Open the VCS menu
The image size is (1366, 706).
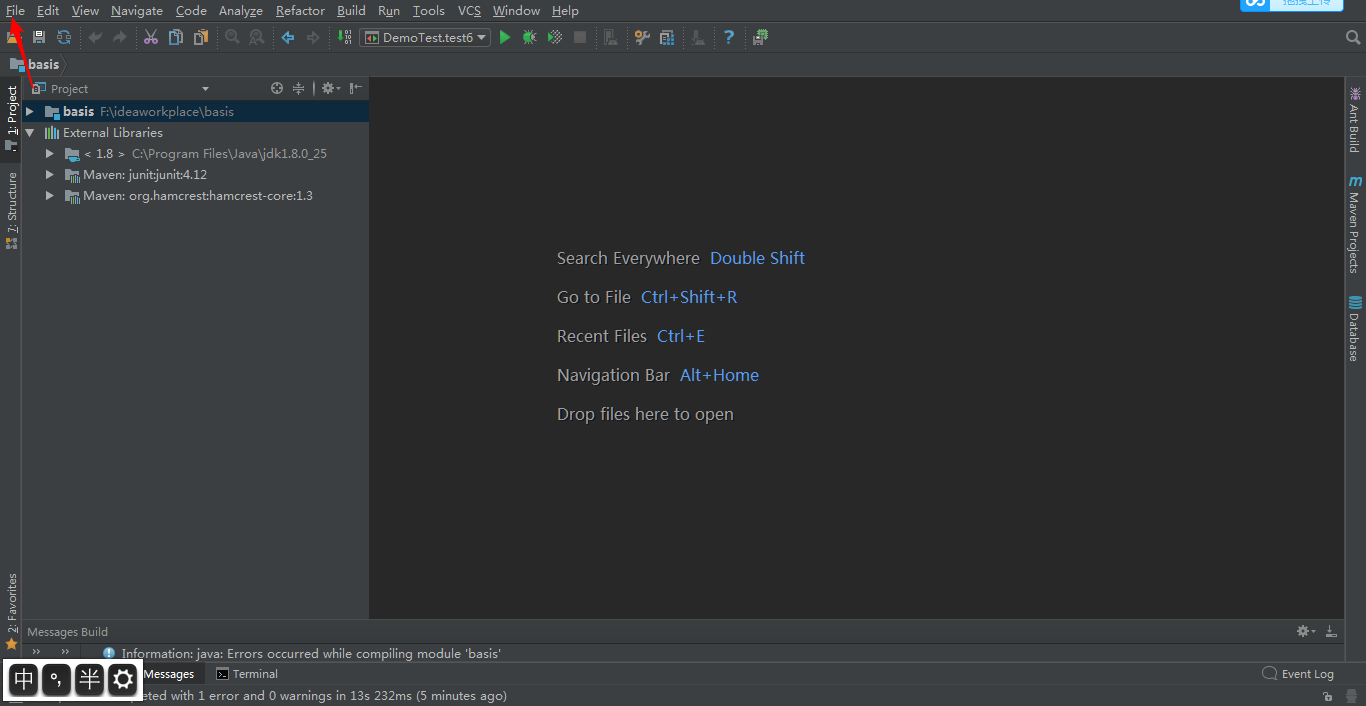(469, 10)
